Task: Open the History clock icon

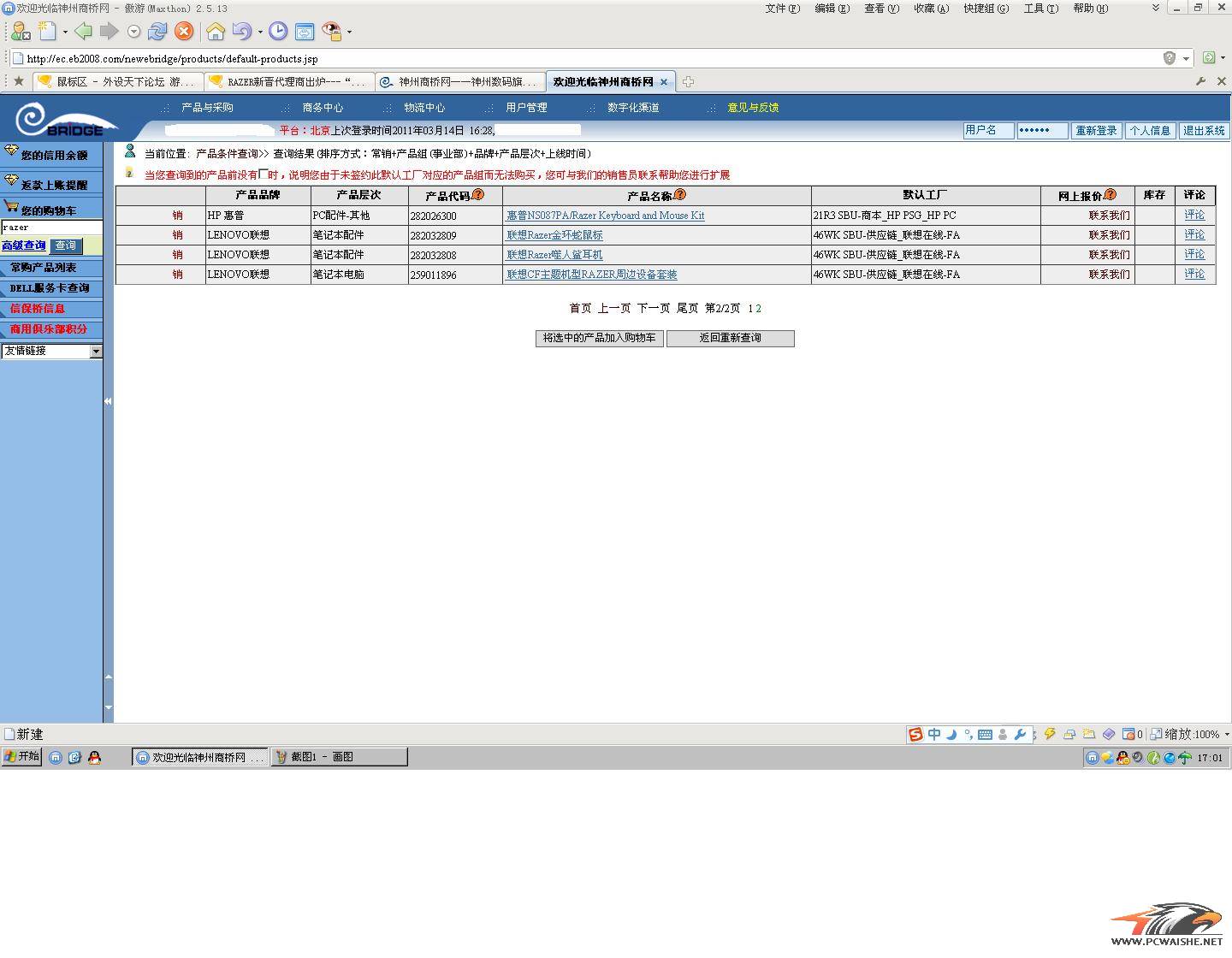Action: coord(278,32)
